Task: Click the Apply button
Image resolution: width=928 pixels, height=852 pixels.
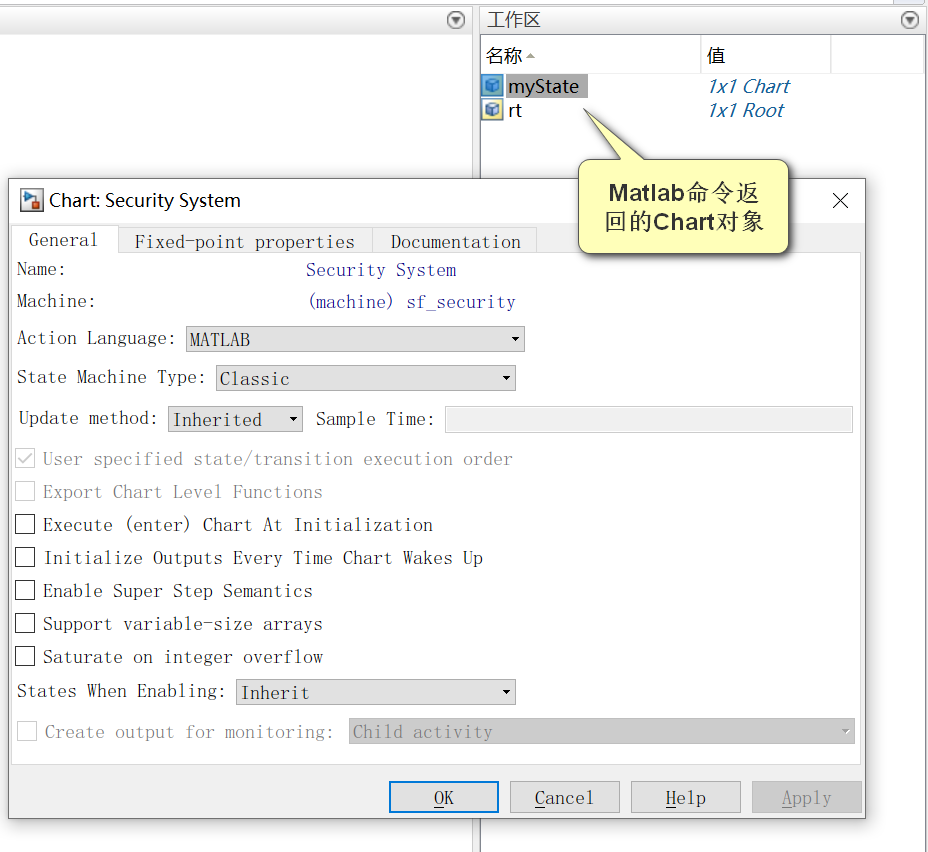Action: tap(807, 798)
